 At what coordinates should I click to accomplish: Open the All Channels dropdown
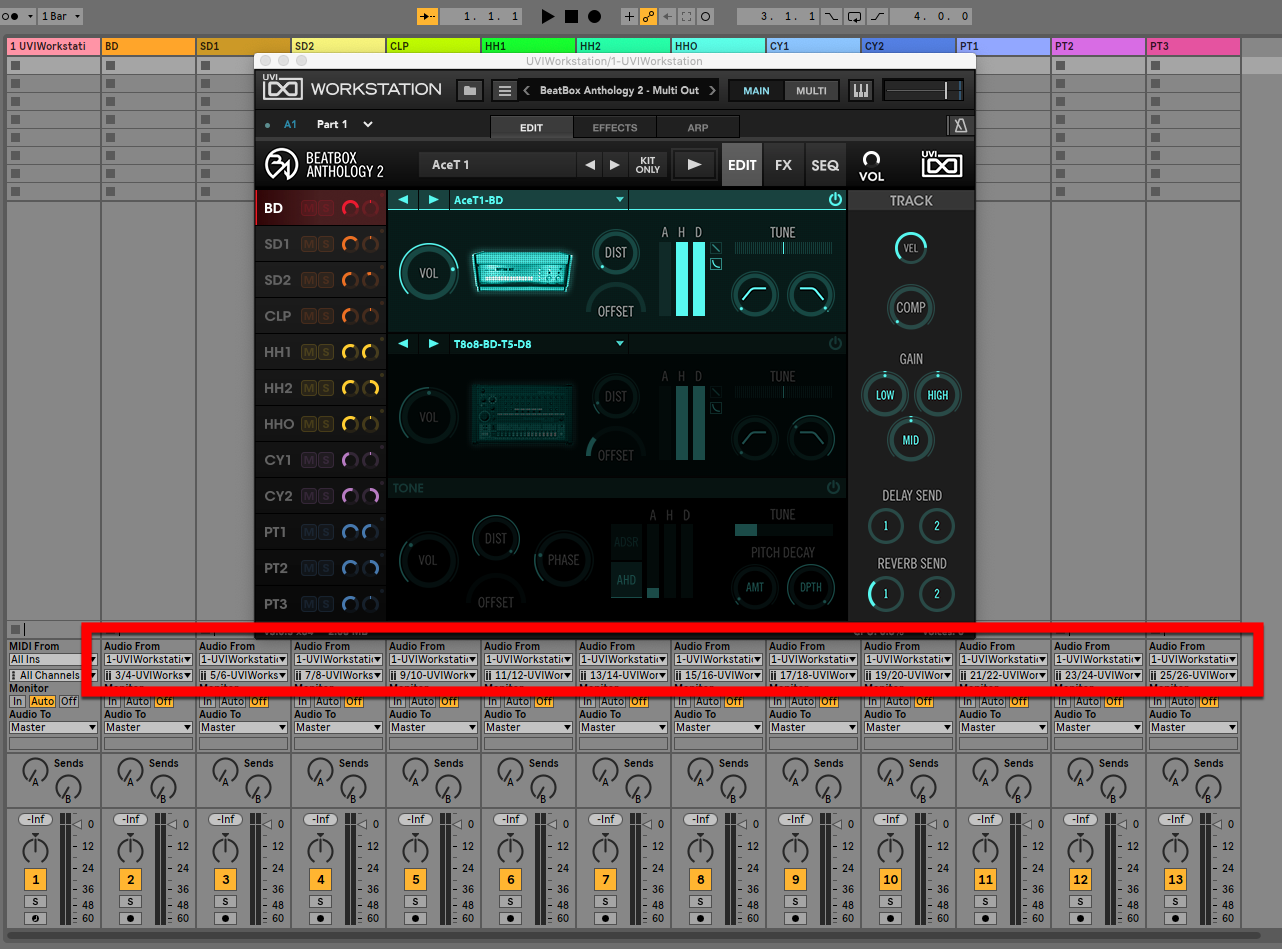click(x=53, y=676)
